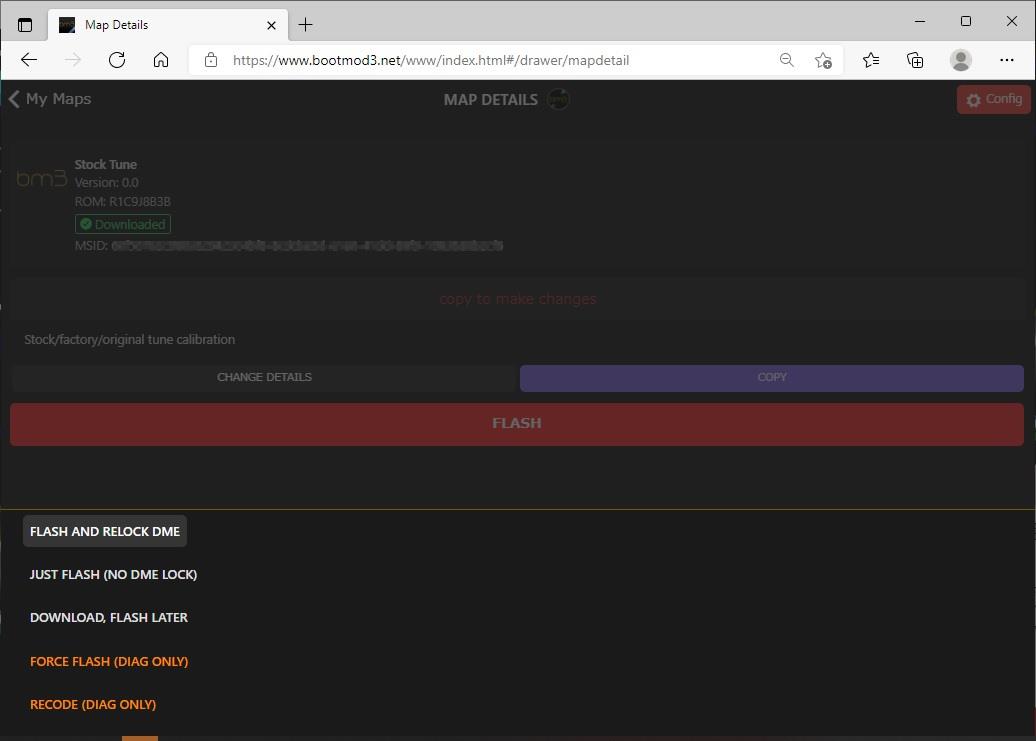Open a new browser tab
Image resolution: width=1036 pixels, height=741 pixels.
pos(305,25)
